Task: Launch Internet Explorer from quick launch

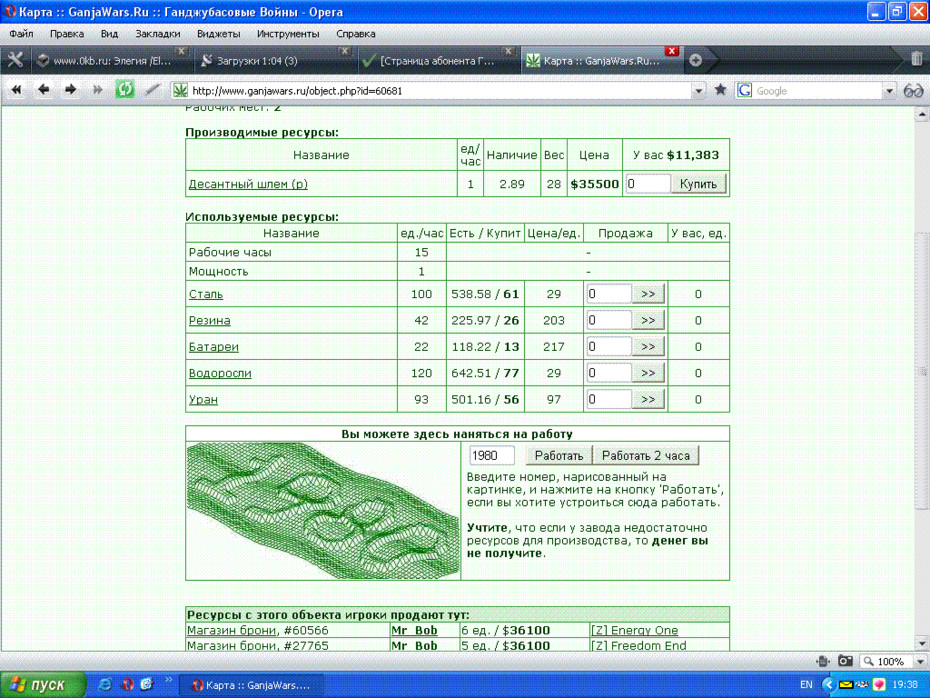Action: 105,684
